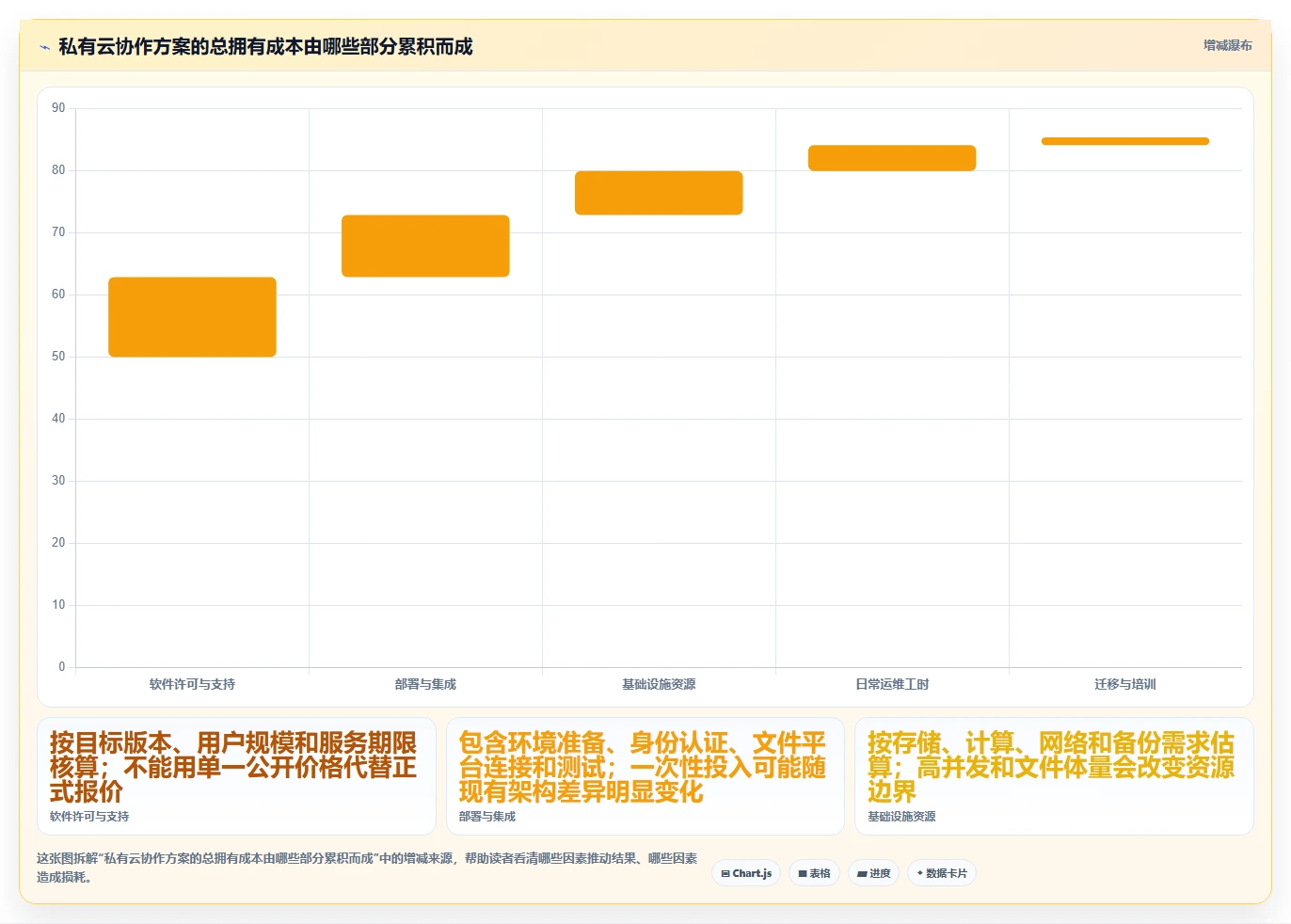Select the 基础设施资源 waterfall bar
The image size is (1291, 924).
point(659,193)
